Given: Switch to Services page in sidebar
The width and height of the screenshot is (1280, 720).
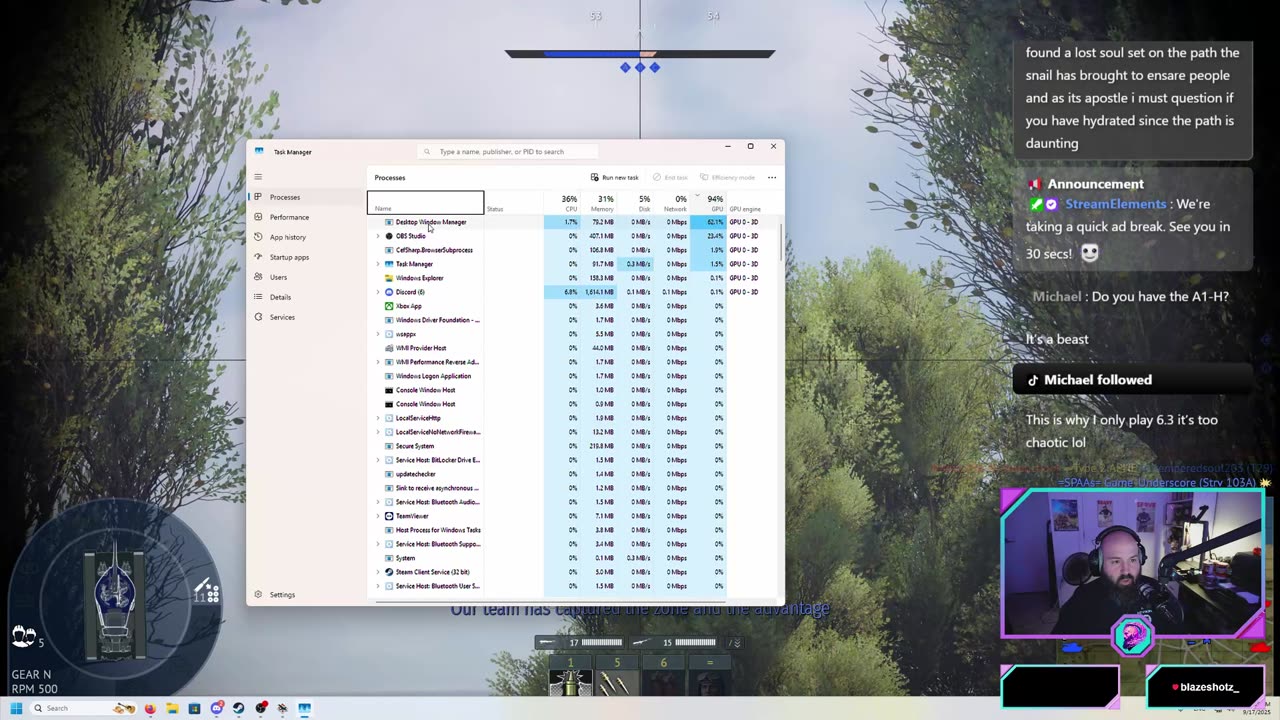Looking at the screenshot, I should (307, 317).
